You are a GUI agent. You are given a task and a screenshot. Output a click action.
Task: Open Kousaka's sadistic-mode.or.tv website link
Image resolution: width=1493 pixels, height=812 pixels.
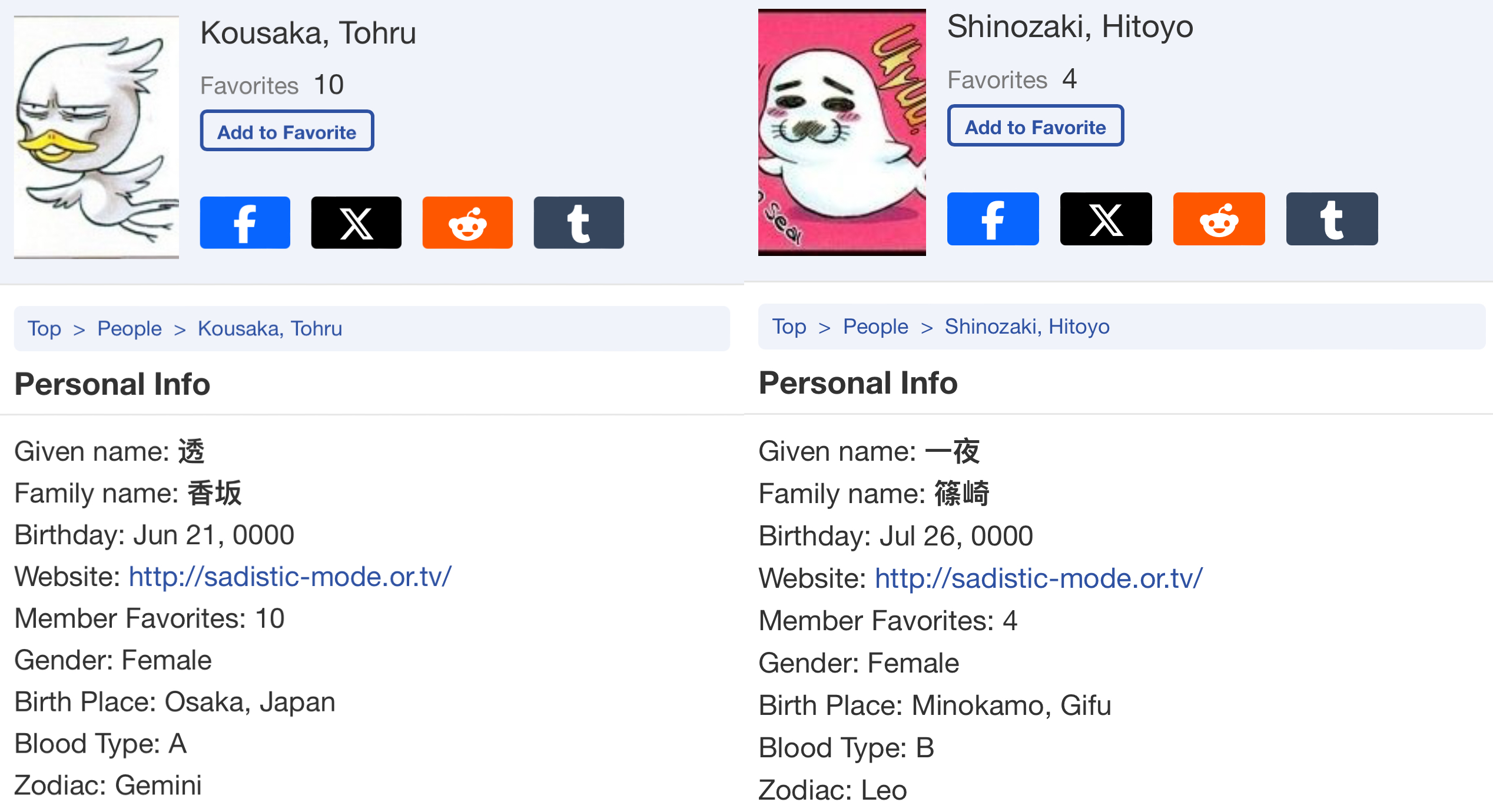point(290,577)
